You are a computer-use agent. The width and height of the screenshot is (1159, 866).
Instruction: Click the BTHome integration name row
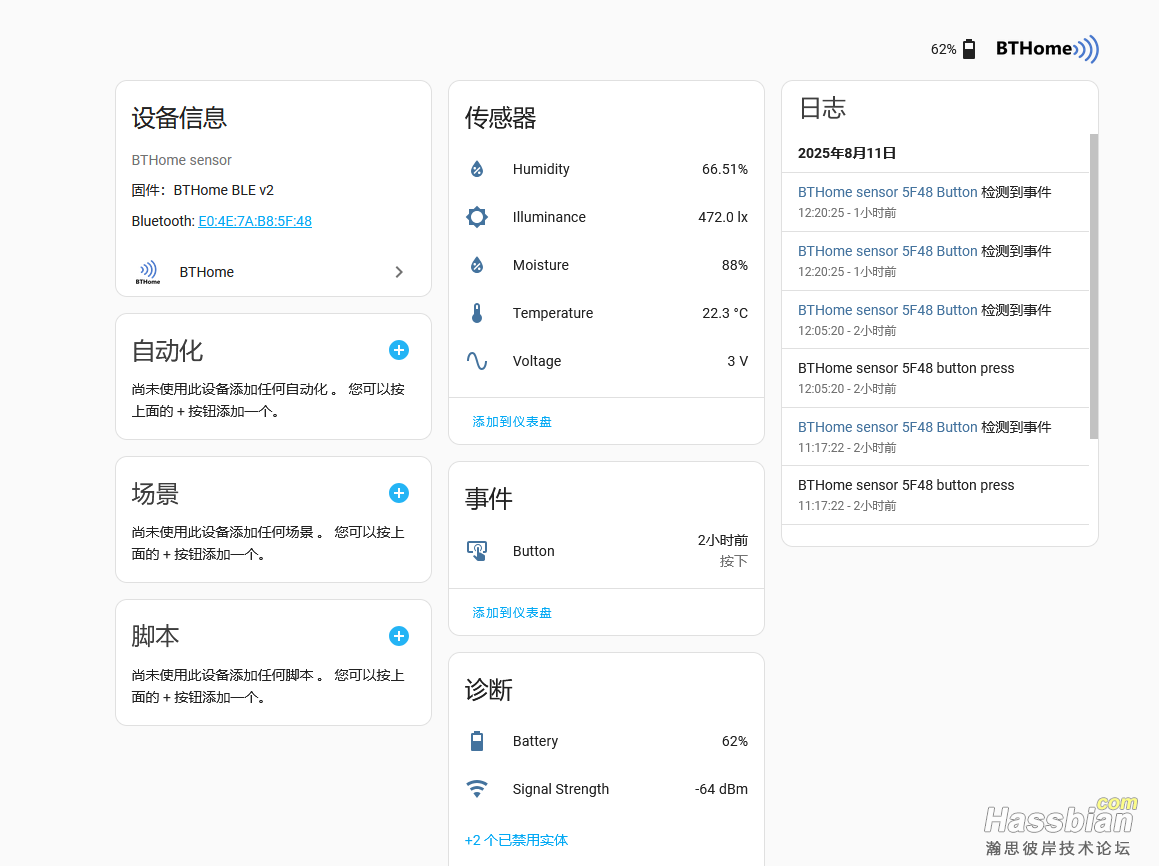273,272
